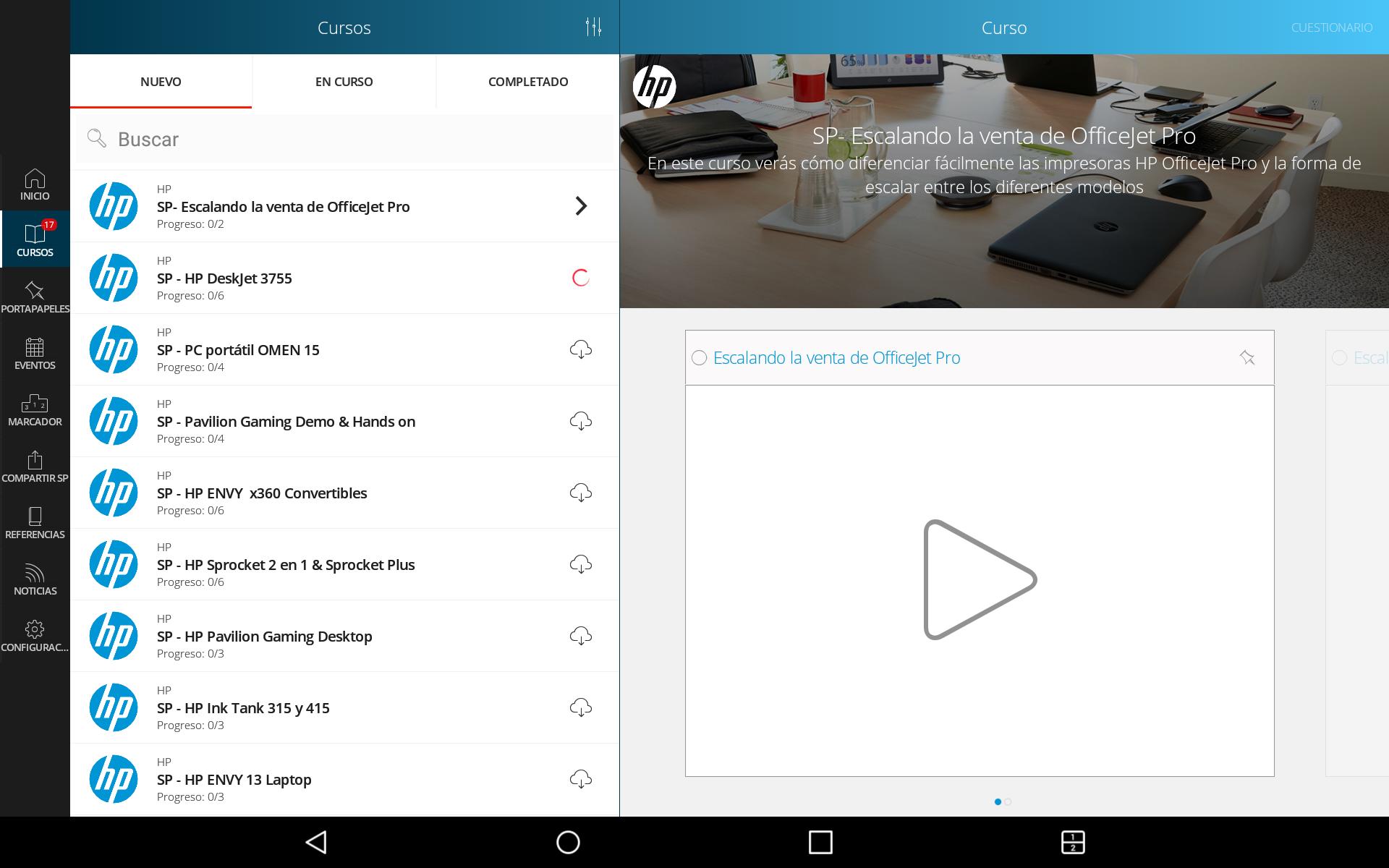Viewport: 1389px width, 868px height.
Task: Select the first page indicator dot
Action: click(998, 801)
